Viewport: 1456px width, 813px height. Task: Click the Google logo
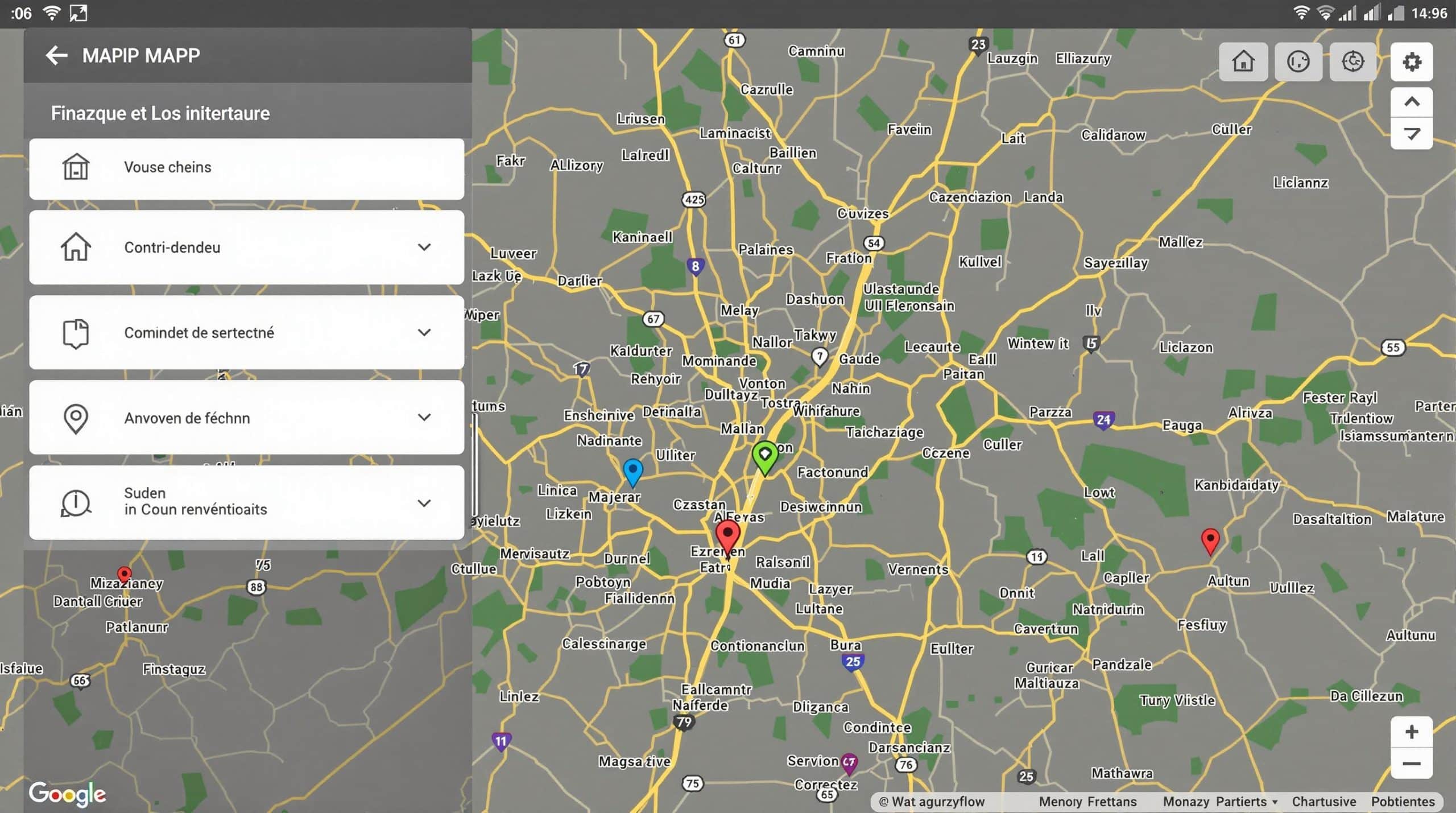click(68, 794)
